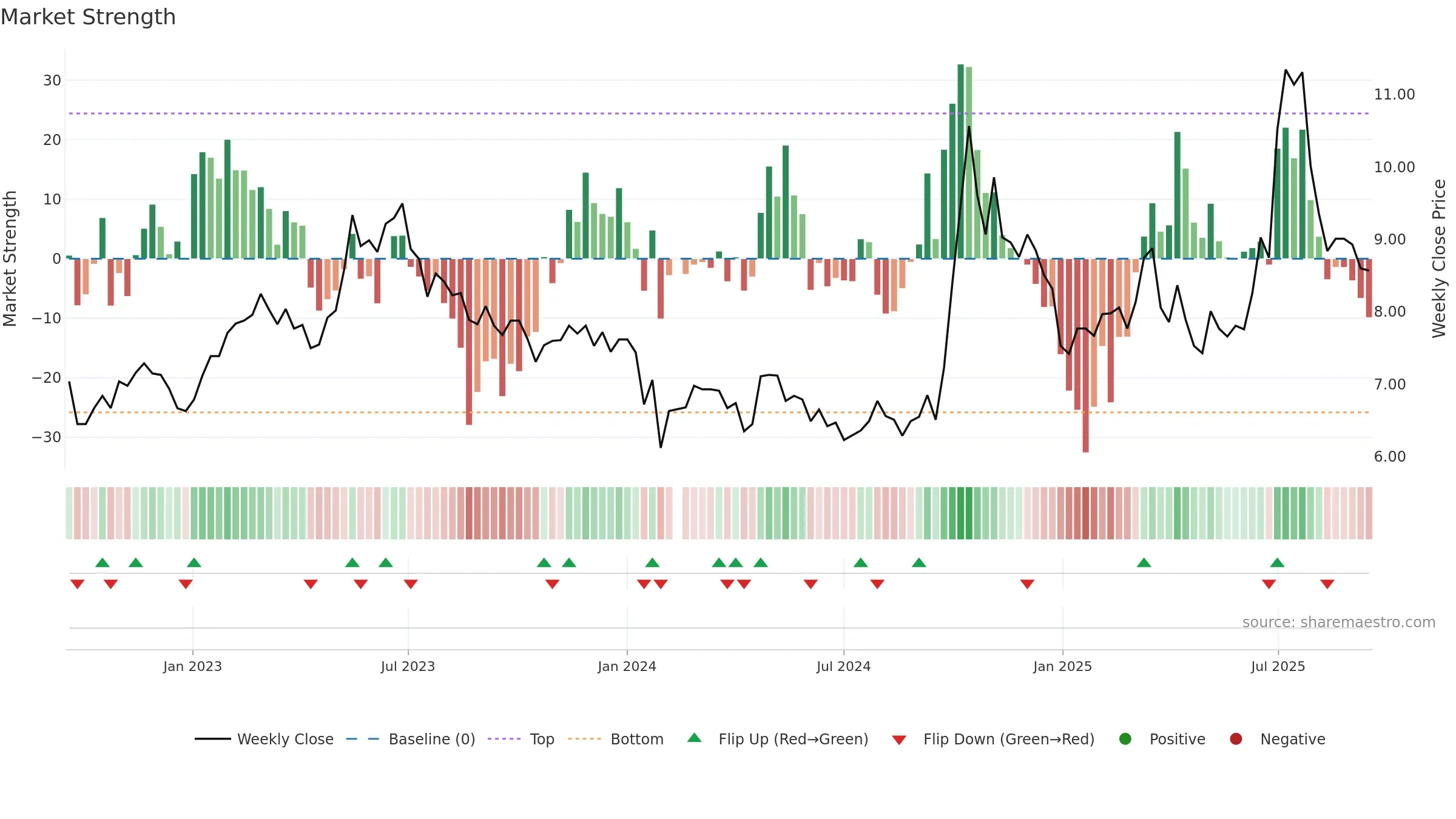Click the orange dotted Bottom legend swatch
The width and height of the screenshot is (1456, 819).
tap(584, 739)
